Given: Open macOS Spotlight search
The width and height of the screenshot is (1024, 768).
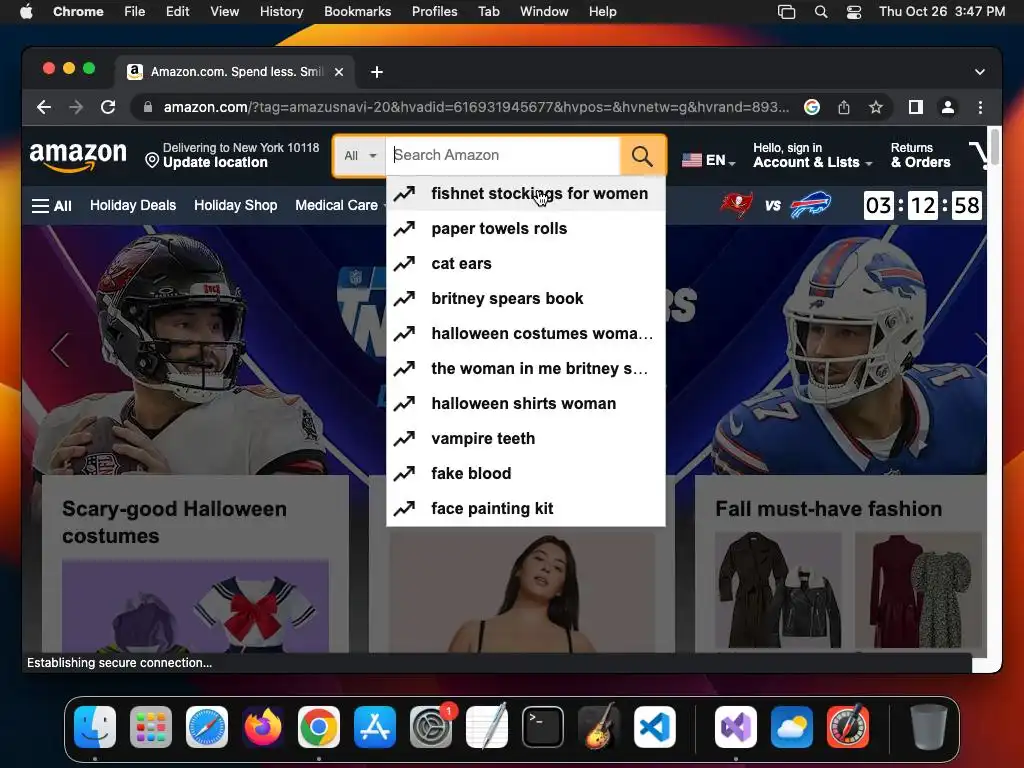Looking at the screenshot, I should click(x=821, y=12).
